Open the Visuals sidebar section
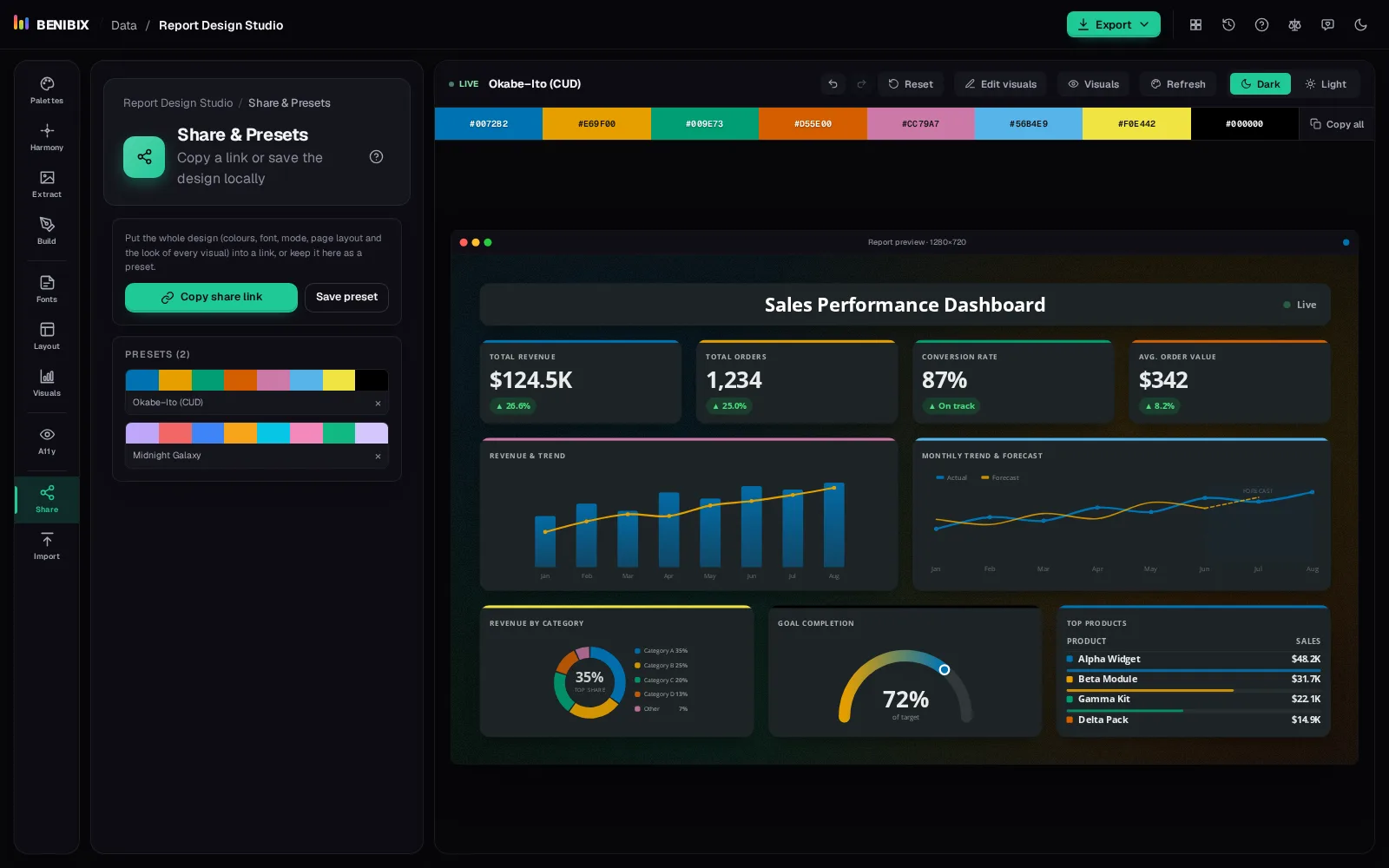The width and height of the screenshot is (1389, 868). (47, 383)
